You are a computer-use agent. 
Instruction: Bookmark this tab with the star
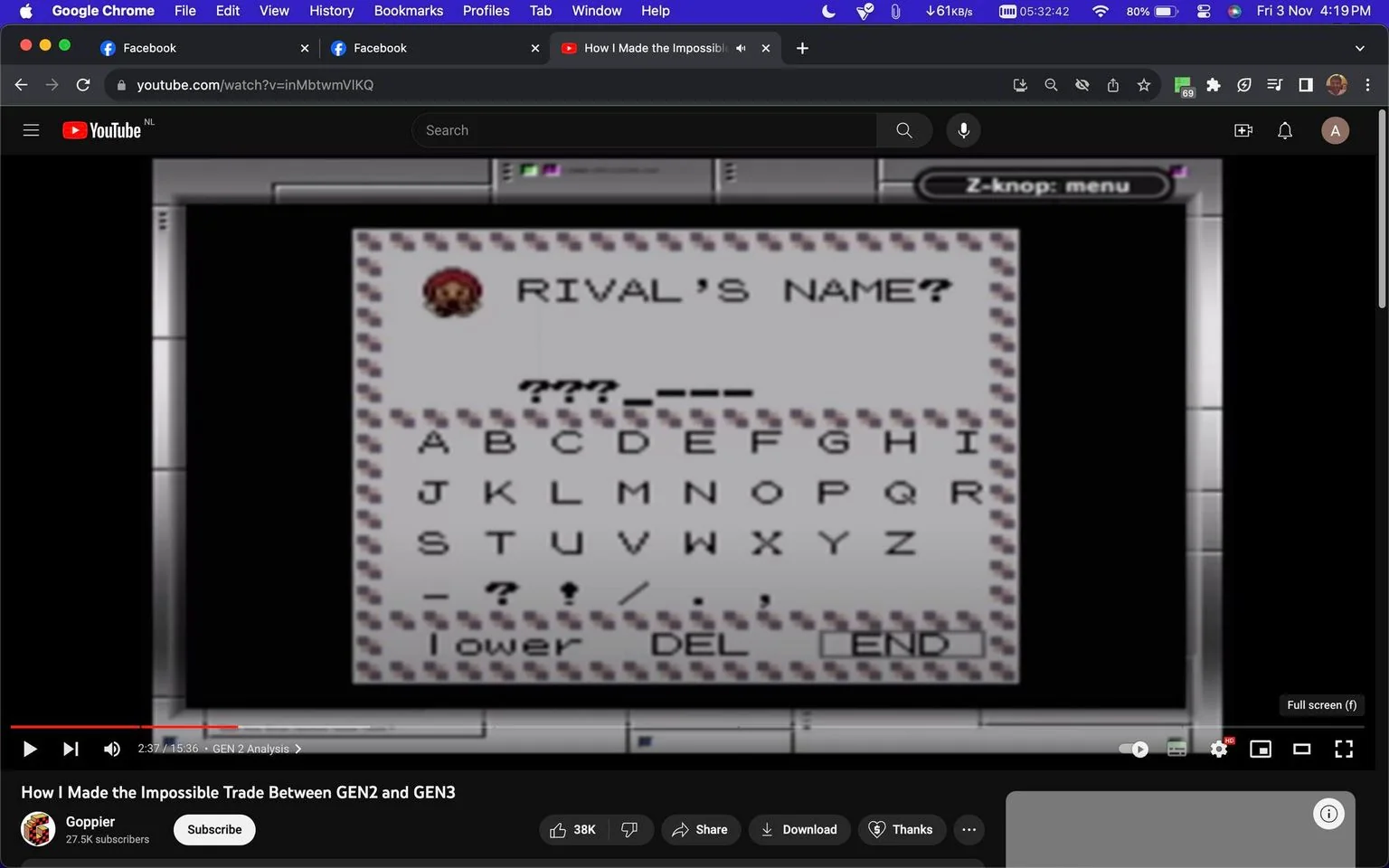1144,85
